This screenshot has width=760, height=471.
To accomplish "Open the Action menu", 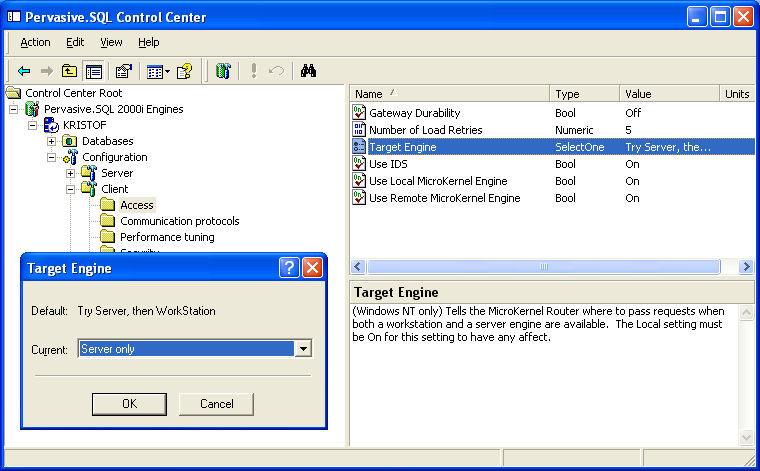I will click(x=35, y=42).
